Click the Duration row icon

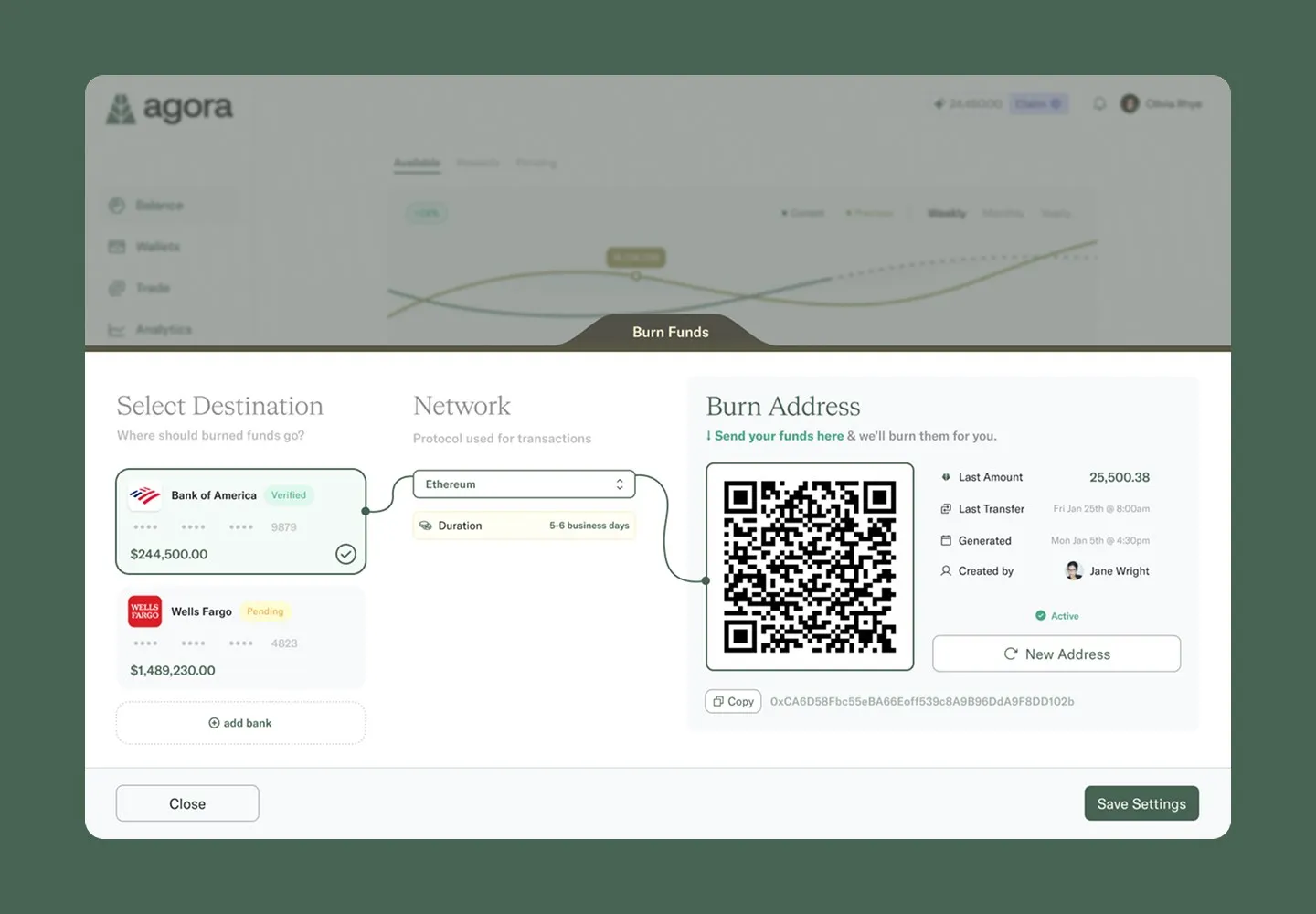(425, 526)
